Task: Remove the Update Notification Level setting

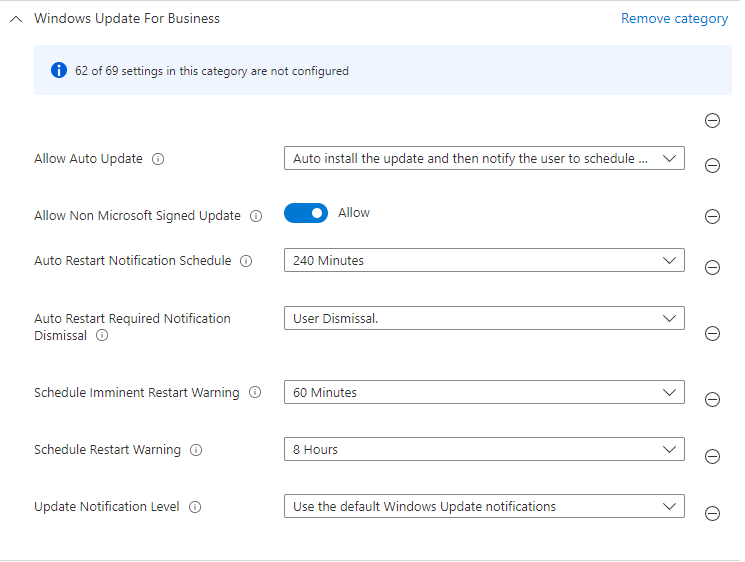Action: [x=713, y=514]
